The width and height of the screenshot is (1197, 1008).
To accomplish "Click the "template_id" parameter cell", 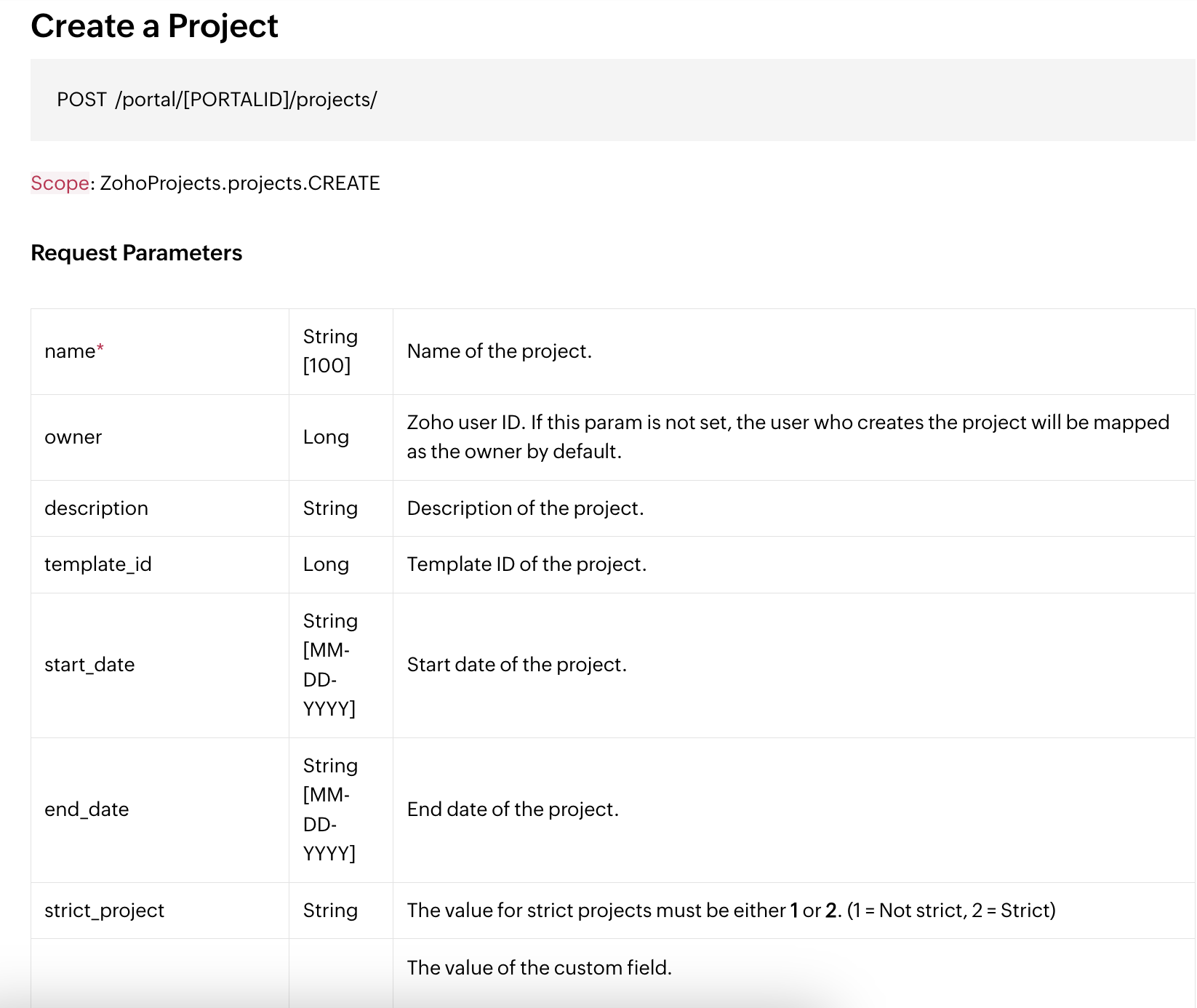I will [x=160, y=564].
